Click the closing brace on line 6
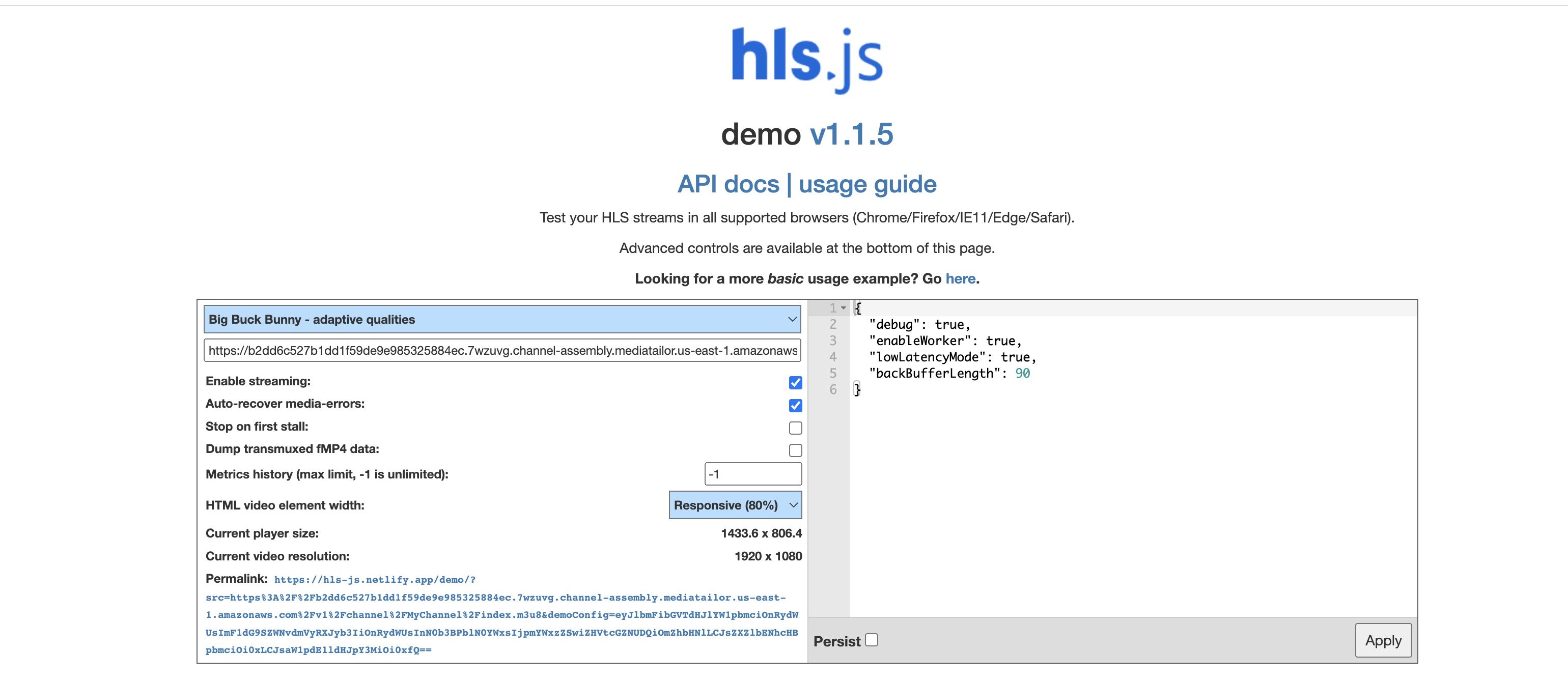This screenshot has height=680, width=1568. 858,389
